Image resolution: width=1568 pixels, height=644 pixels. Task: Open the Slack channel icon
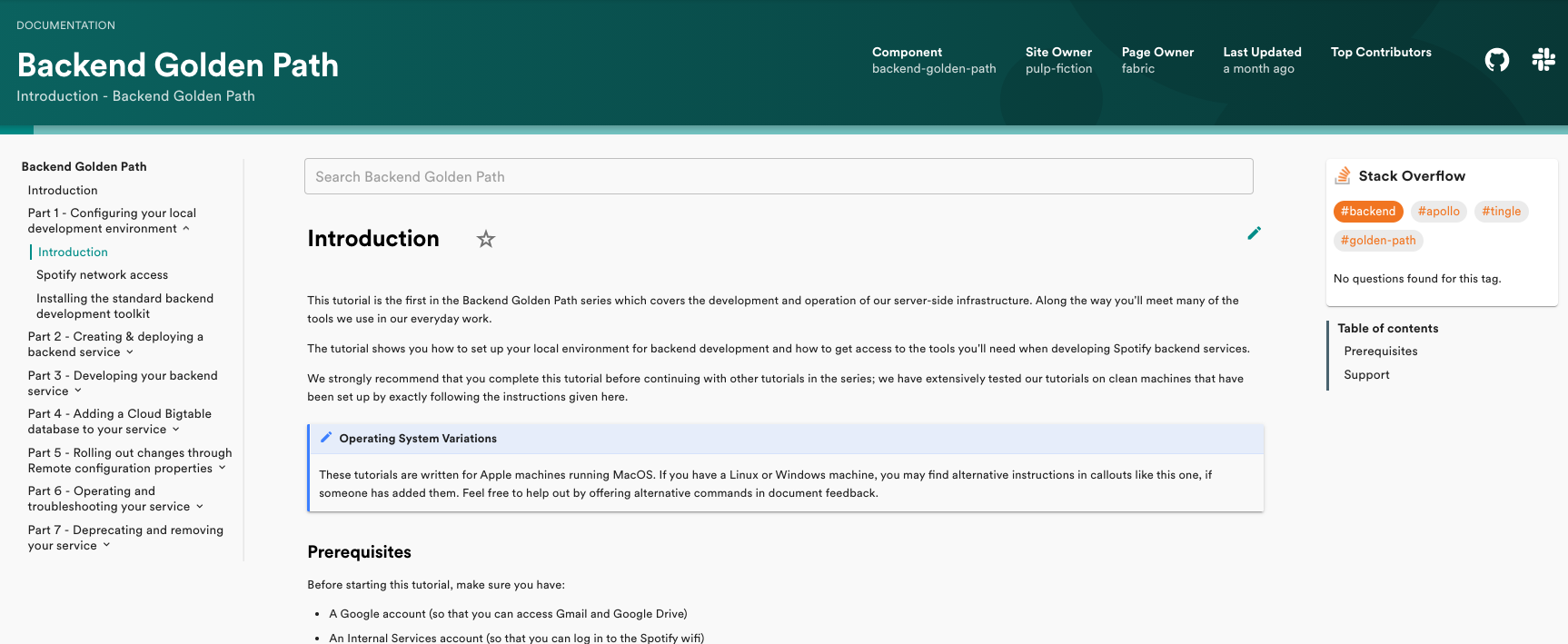(1543, 60)
